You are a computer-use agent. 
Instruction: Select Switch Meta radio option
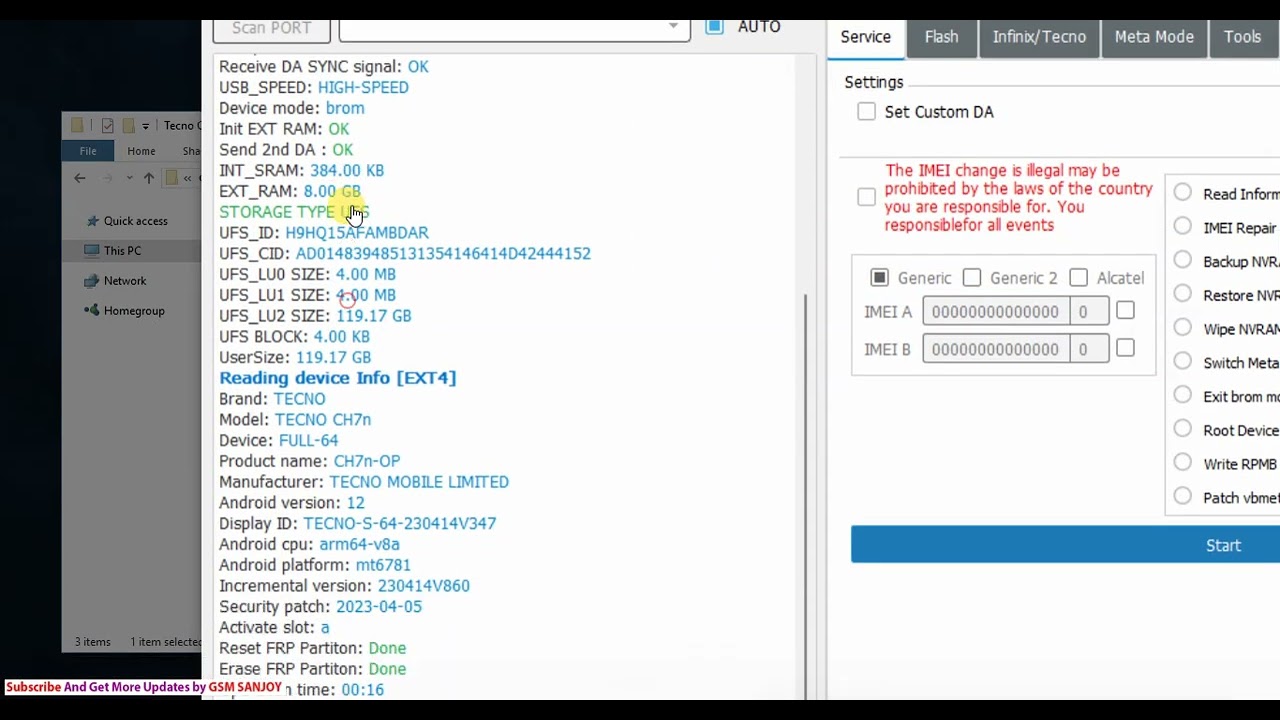1183,362
